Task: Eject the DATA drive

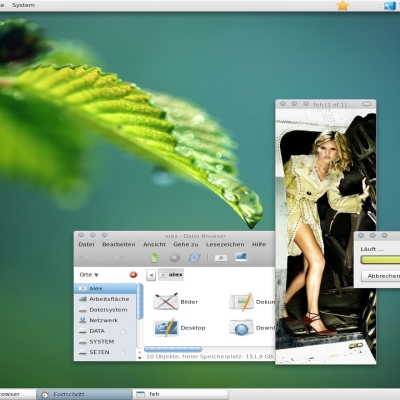Action: point(124,331)
